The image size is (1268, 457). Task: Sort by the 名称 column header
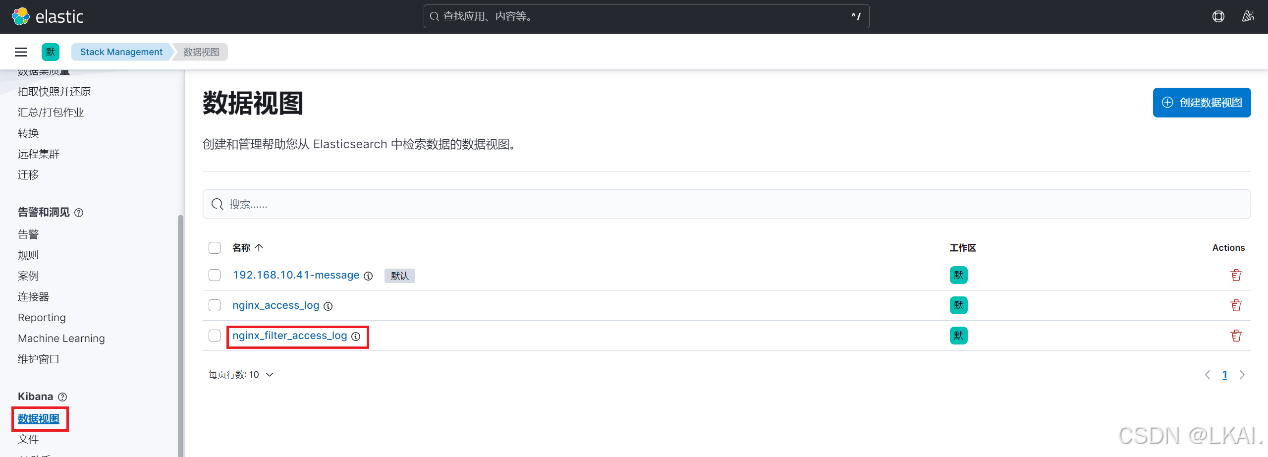(x=247, y=248)
